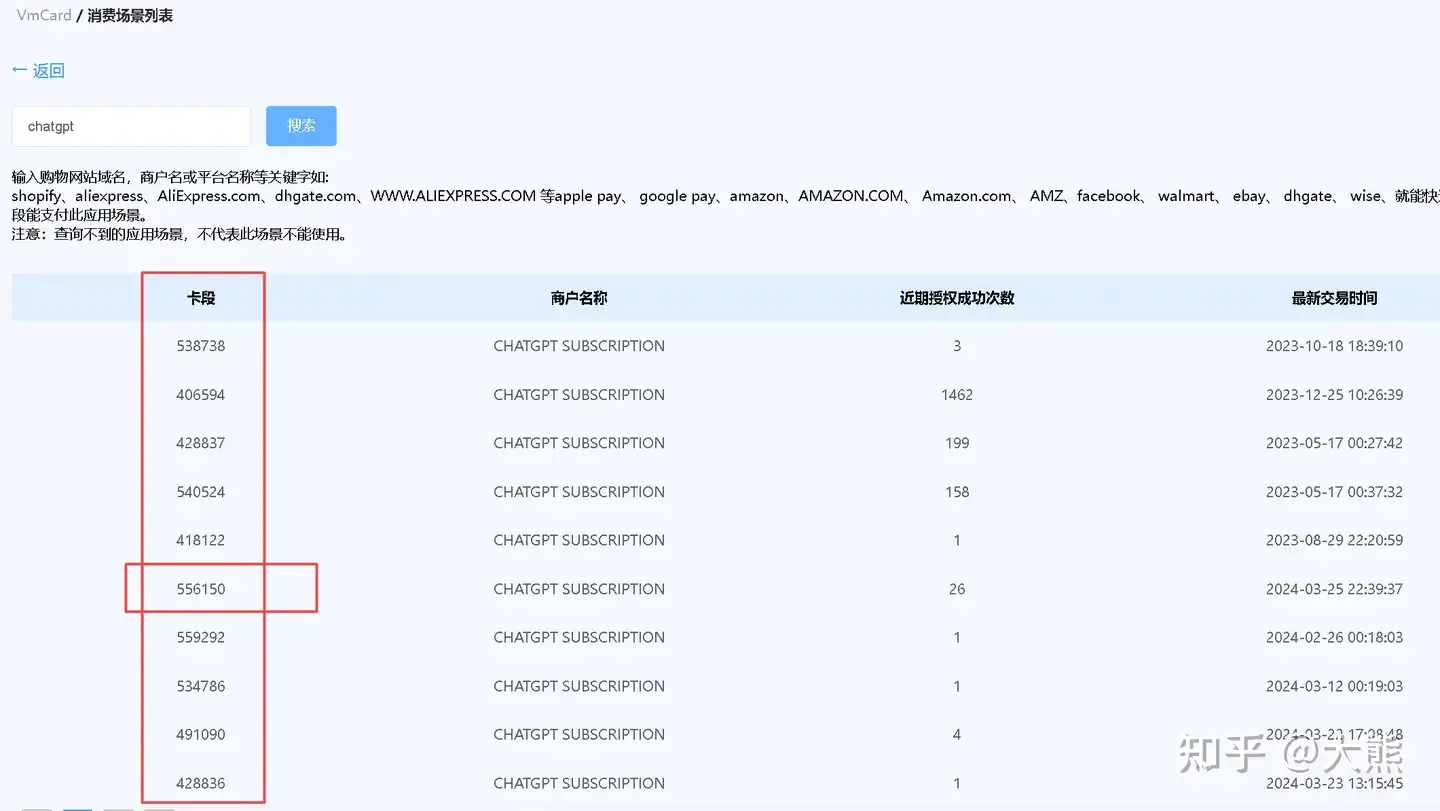Click the 搜索 search button

click(301, 126)
